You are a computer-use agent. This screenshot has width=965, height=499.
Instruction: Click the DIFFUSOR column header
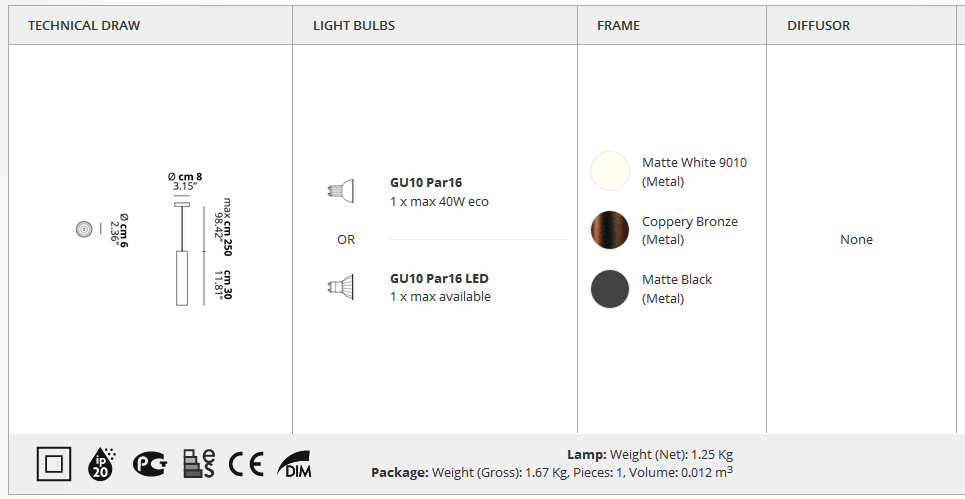point(819,25)
